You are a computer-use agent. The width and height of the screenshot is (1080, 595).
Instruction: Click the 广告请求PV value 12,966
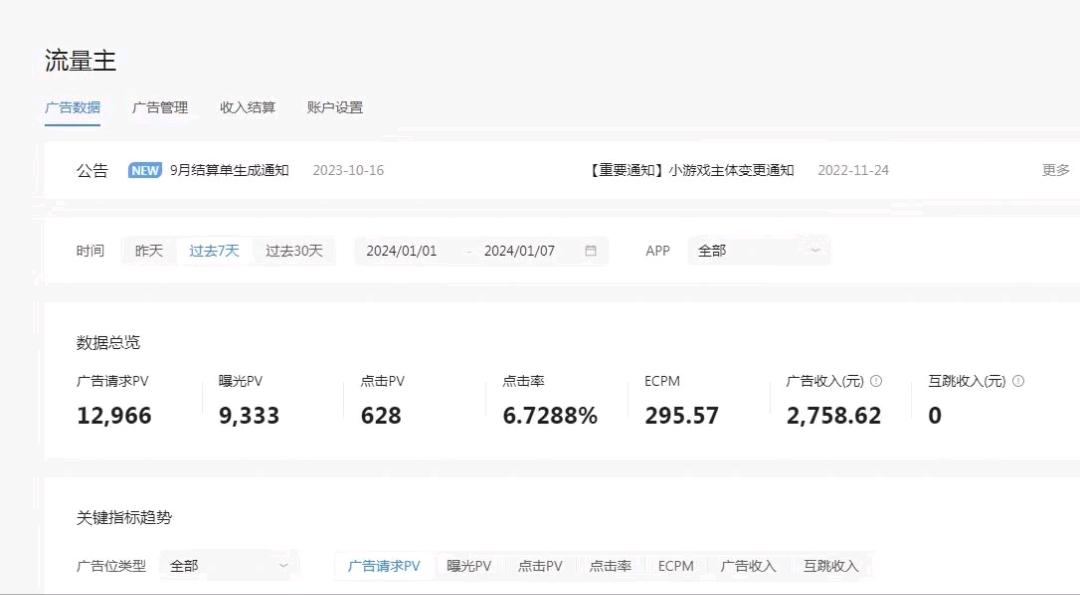click(114, 416)
